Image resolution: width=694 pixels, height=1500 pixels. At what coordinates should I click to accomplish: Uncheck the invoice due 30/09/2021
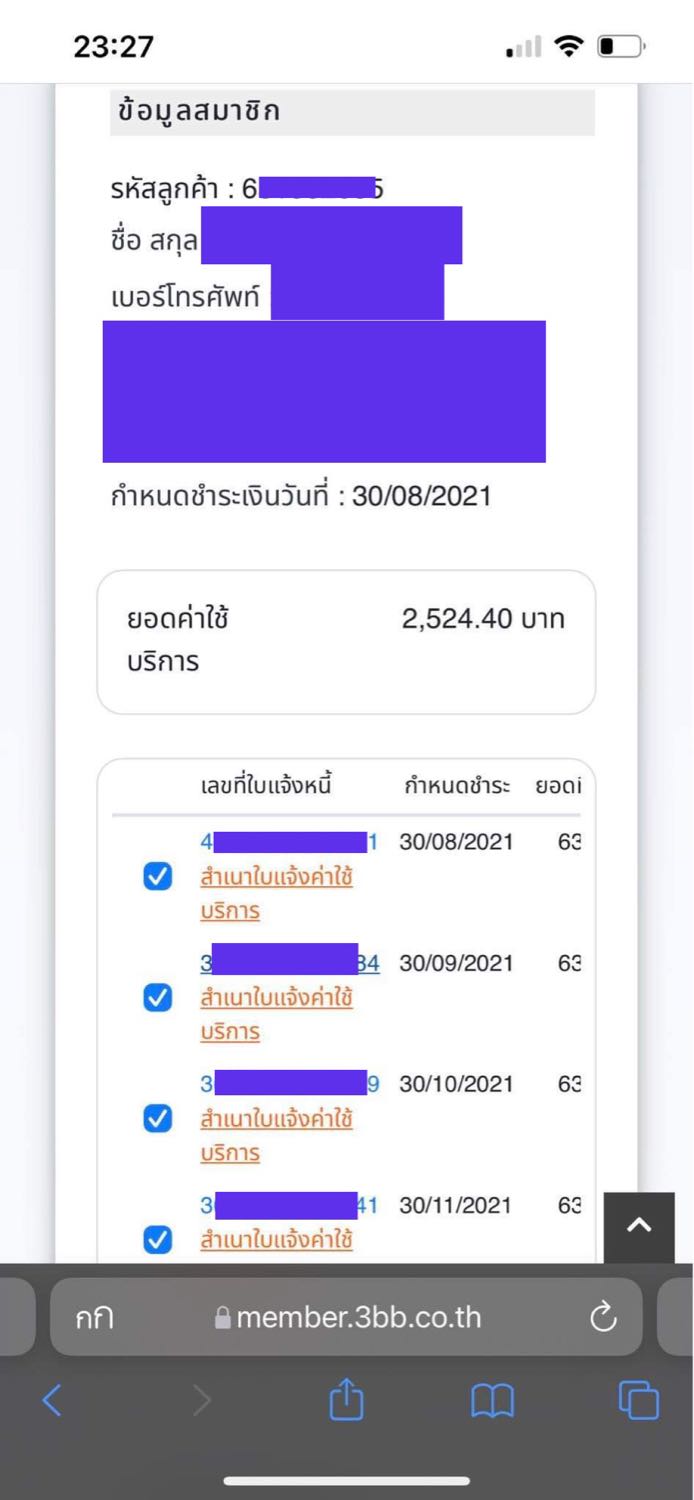[x=158, y=998]
